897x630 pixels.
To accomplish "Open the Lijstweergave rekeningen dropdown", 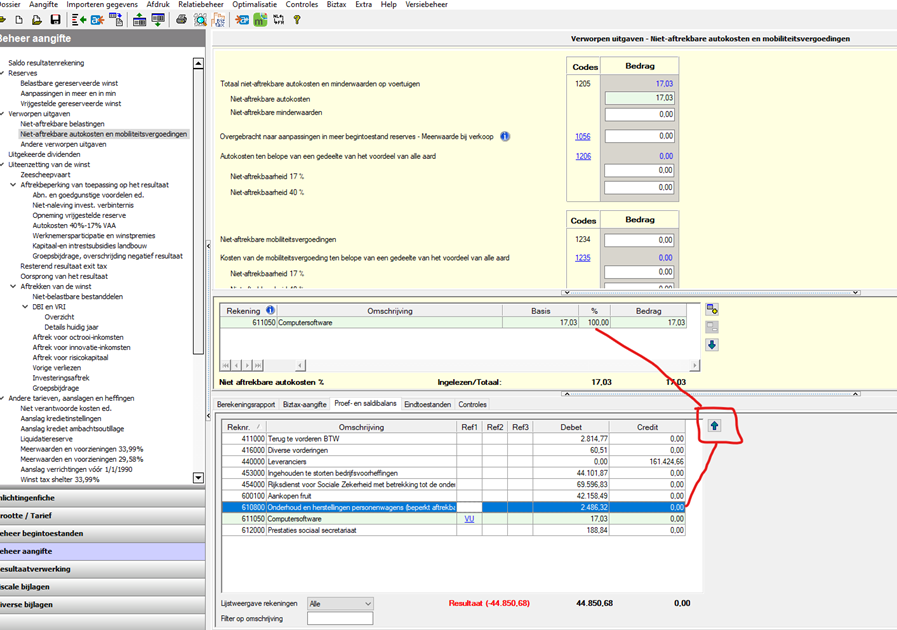I will click(341, 604).
